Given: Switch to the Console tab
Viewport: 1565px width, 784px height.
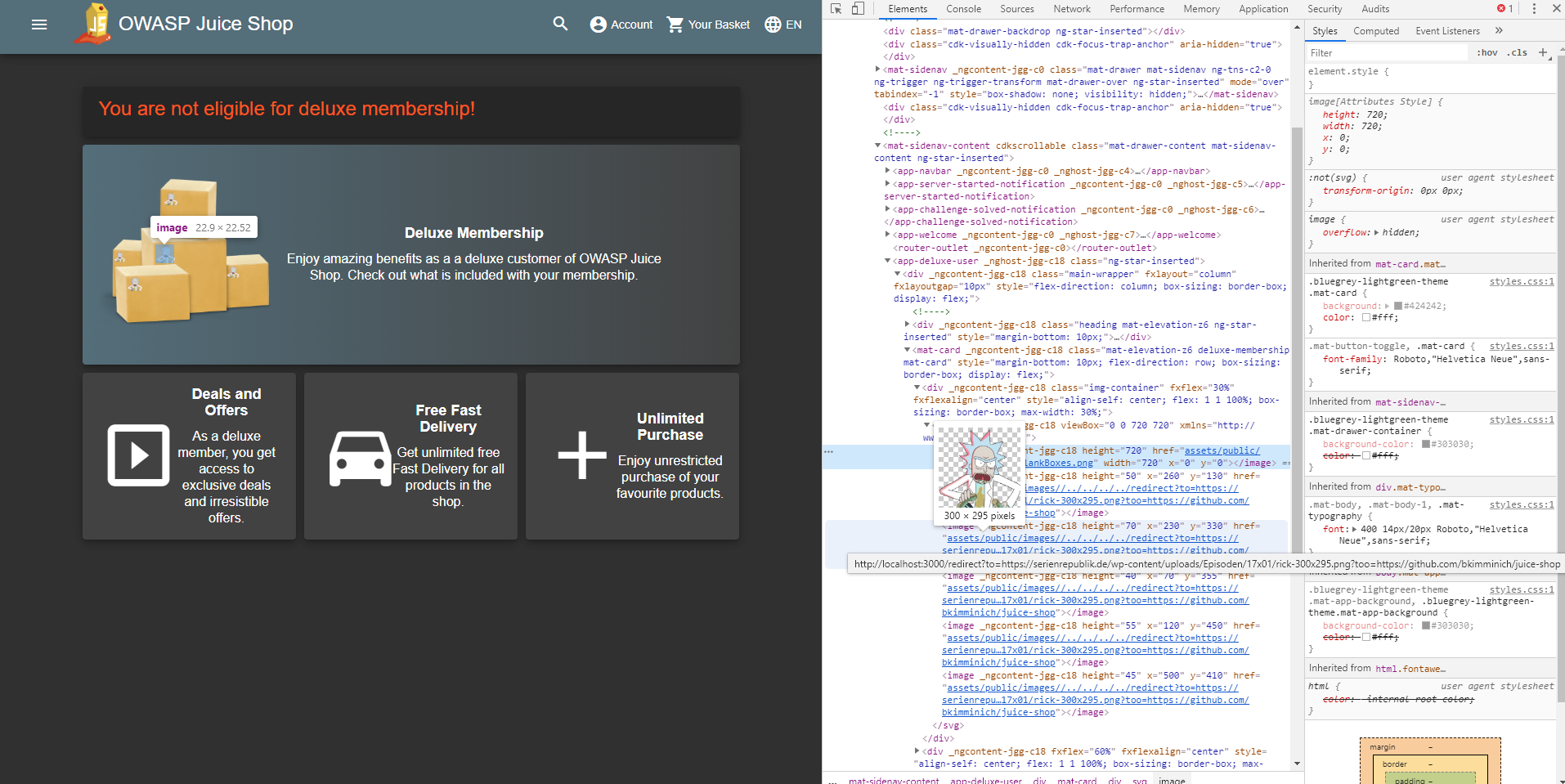Looking at the screenshot, I should tap(962, 9).
